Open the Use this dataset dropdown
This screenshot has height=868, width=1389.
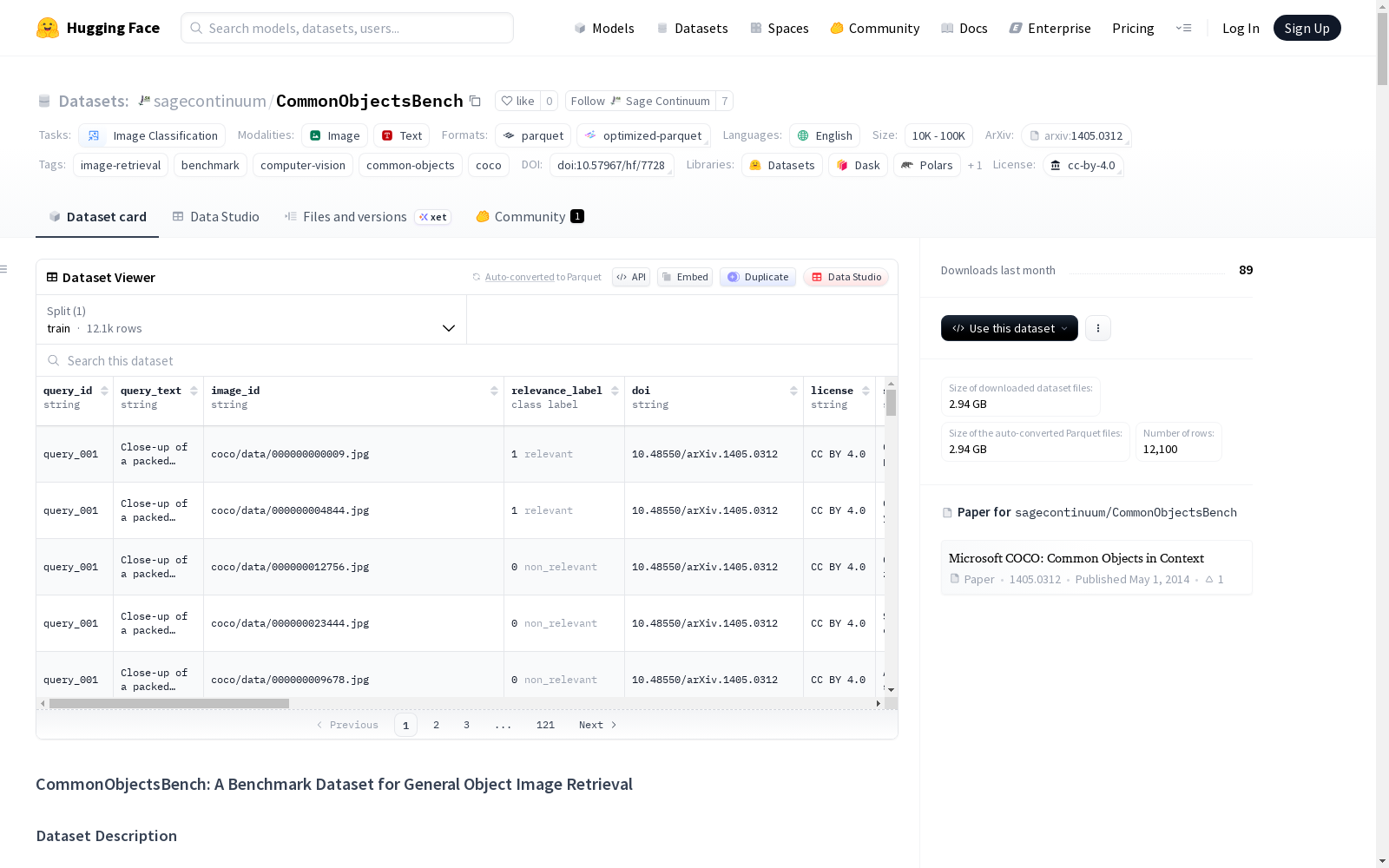click(x=1010, y=328)
